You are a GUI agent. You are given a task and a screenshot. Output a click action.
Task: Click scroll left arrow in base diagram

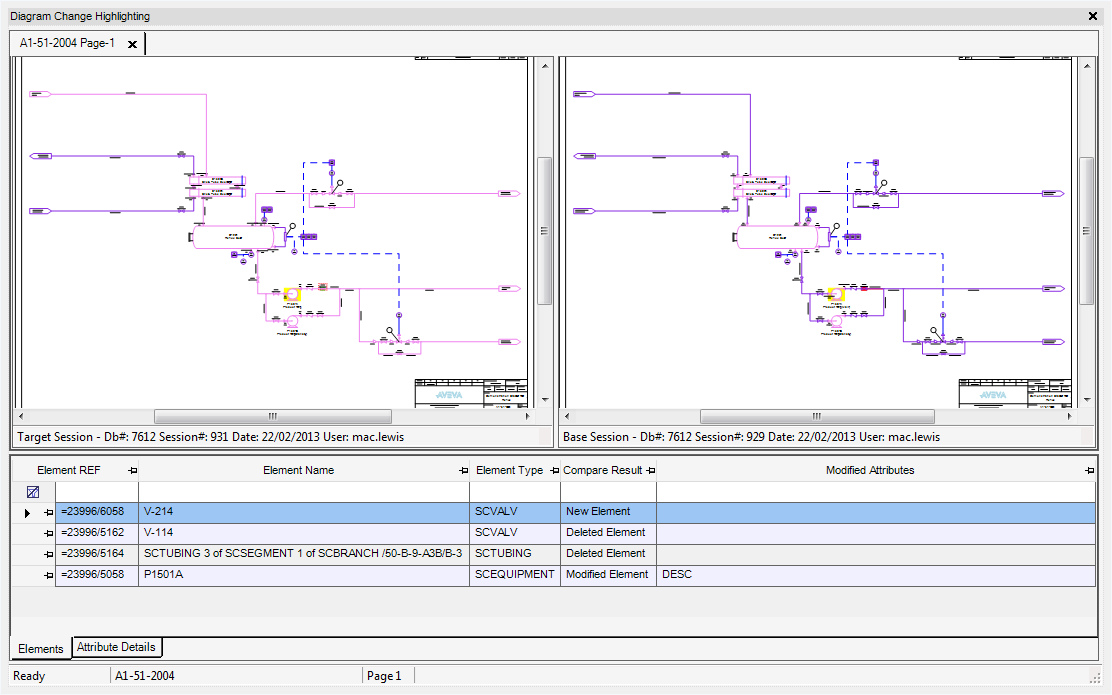(567, 416)
